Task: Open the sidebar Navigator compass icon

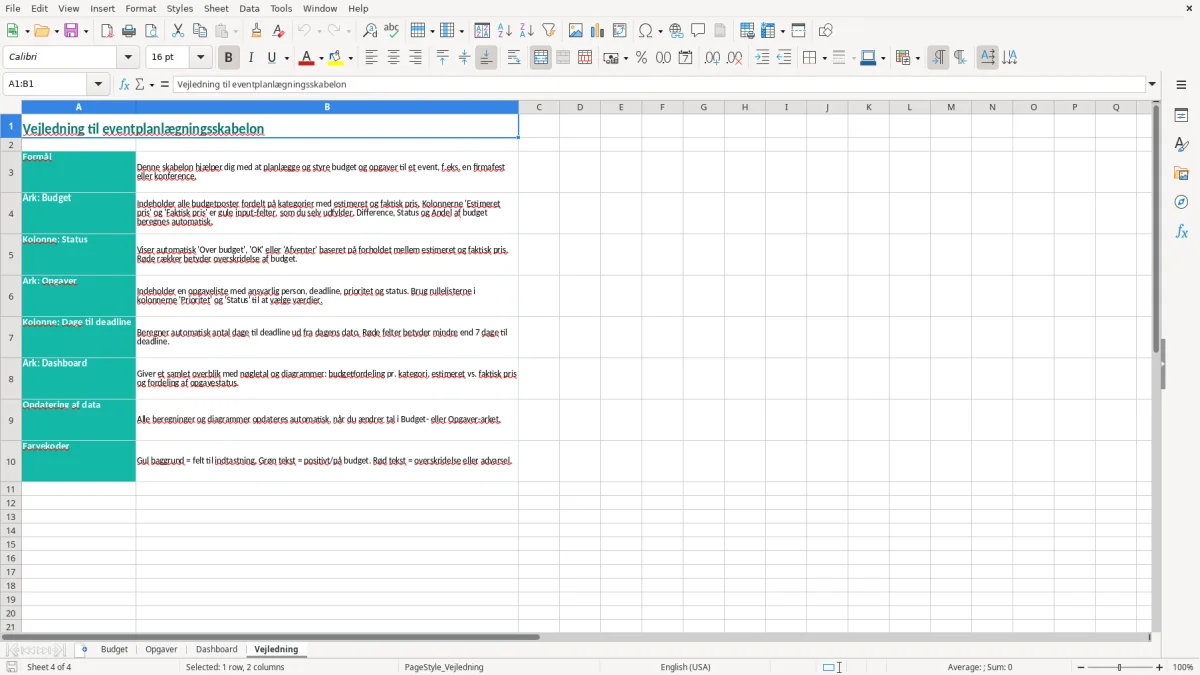Action: 1182,203
